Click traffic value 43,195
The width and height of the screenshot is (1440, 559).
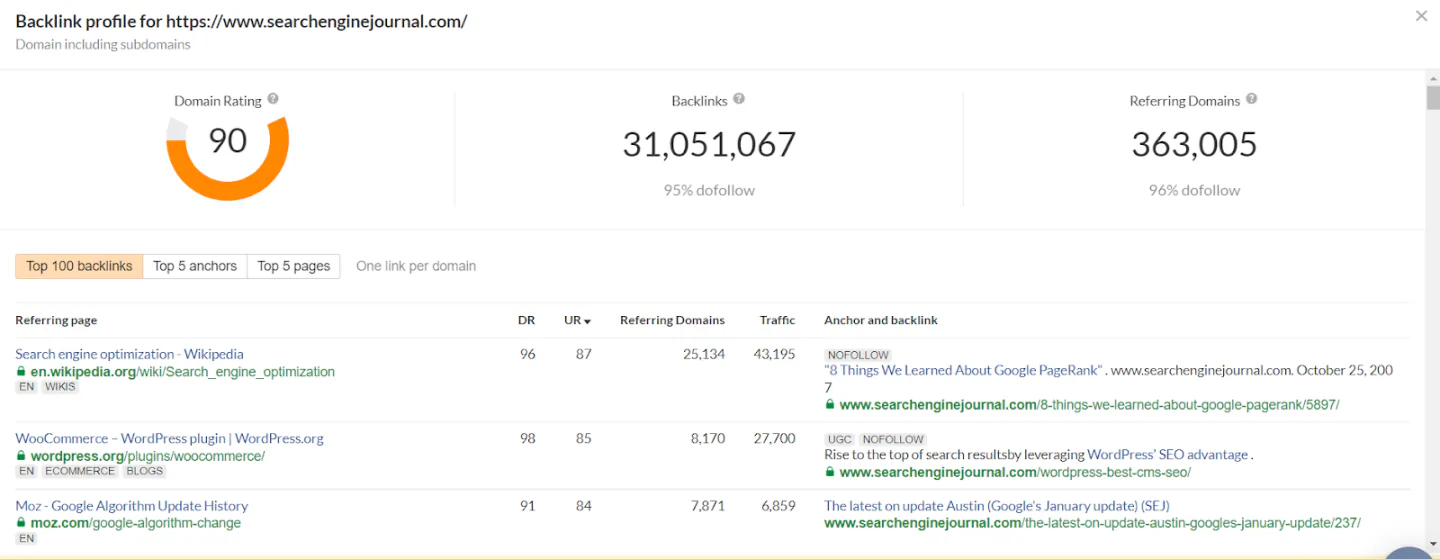pos(774,354)
